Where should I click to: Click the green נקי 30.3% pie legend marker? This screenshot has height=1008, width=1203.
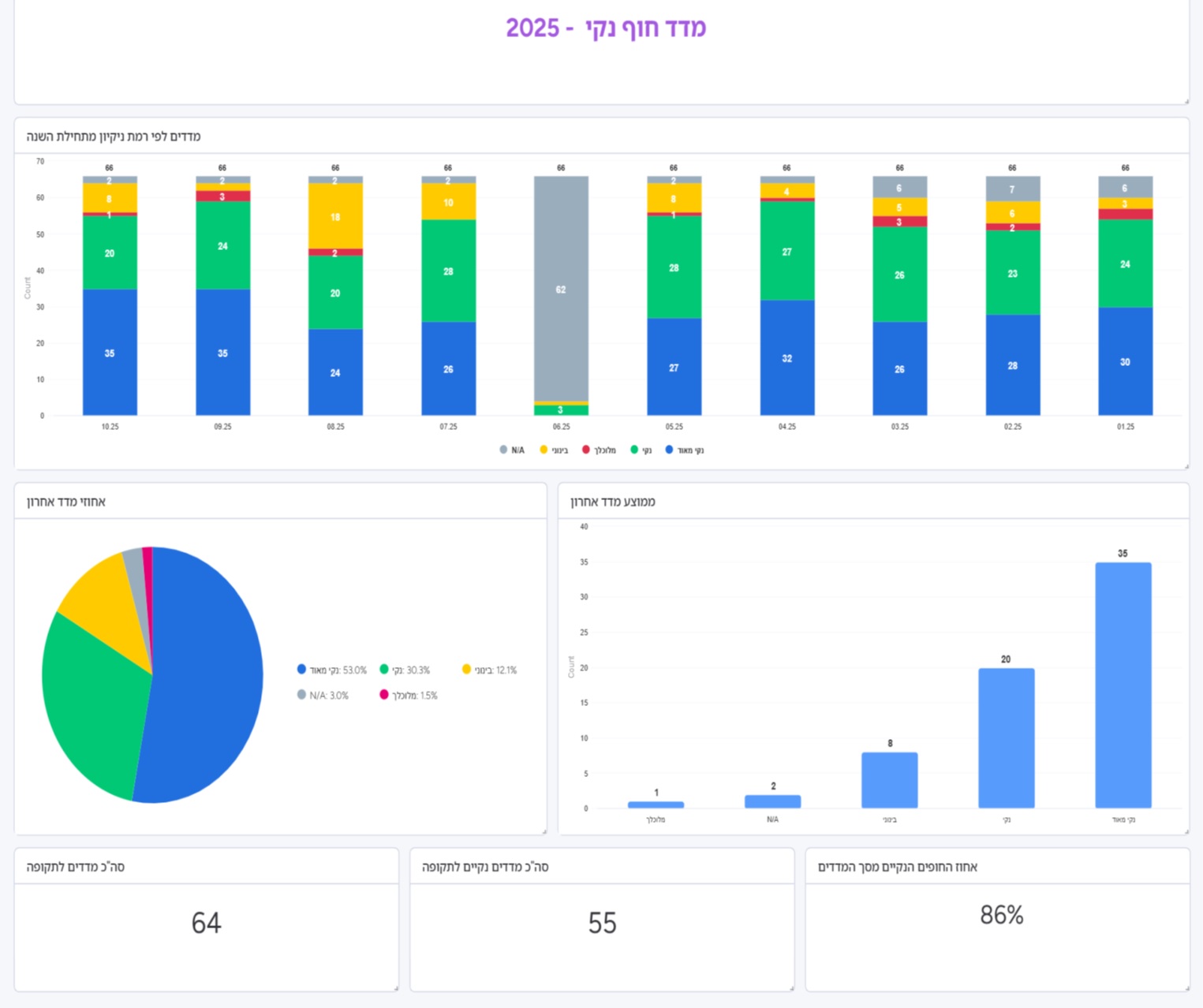tap(384, 670)
